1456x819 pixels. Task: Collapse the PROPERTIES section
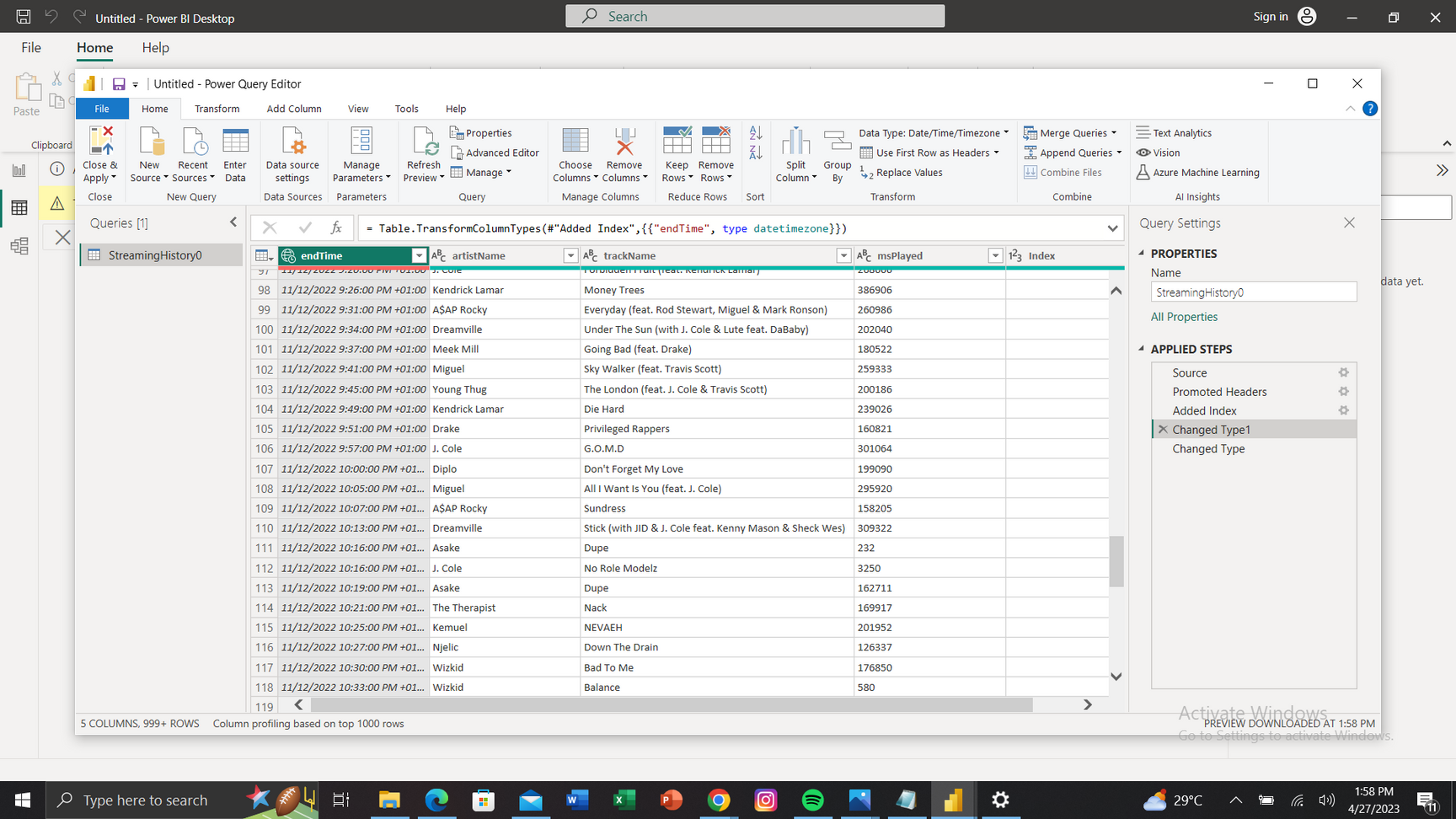tap(1142, 253)
